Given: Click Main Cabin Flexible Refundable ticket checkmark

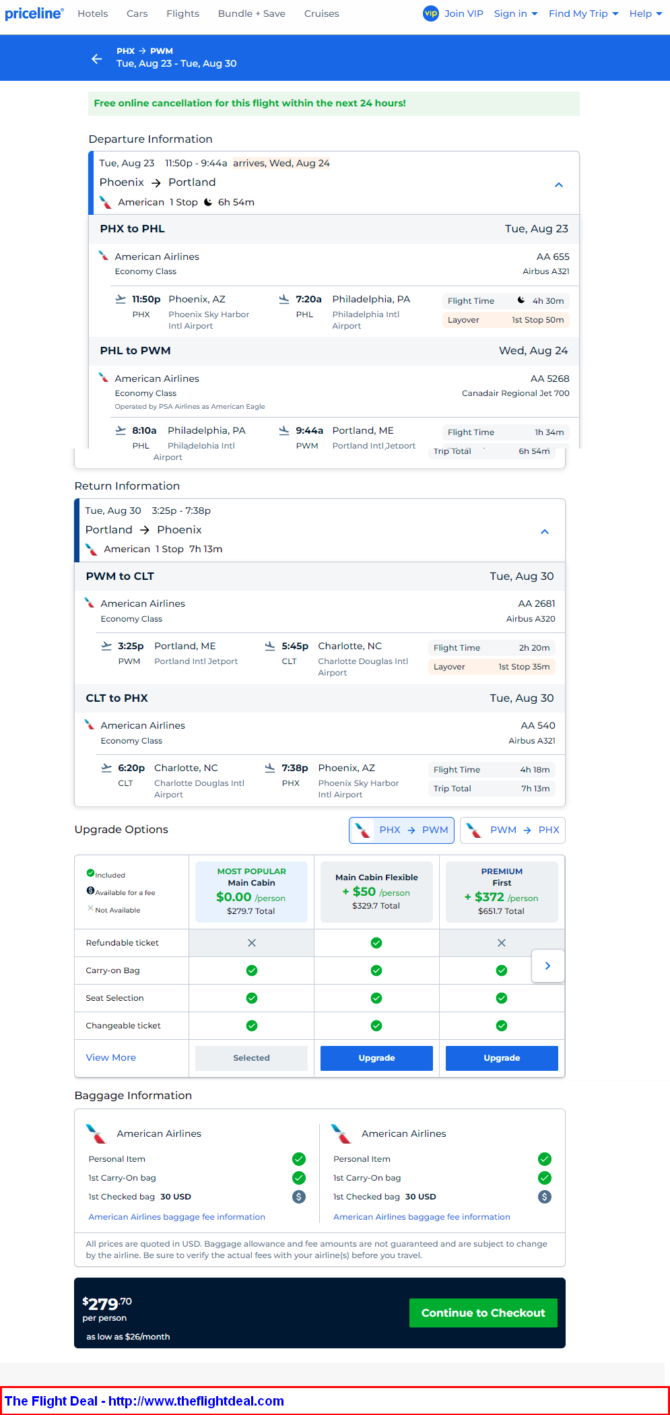Looking at the screenshot, I should pyautogui.click(x=376, y=942).
